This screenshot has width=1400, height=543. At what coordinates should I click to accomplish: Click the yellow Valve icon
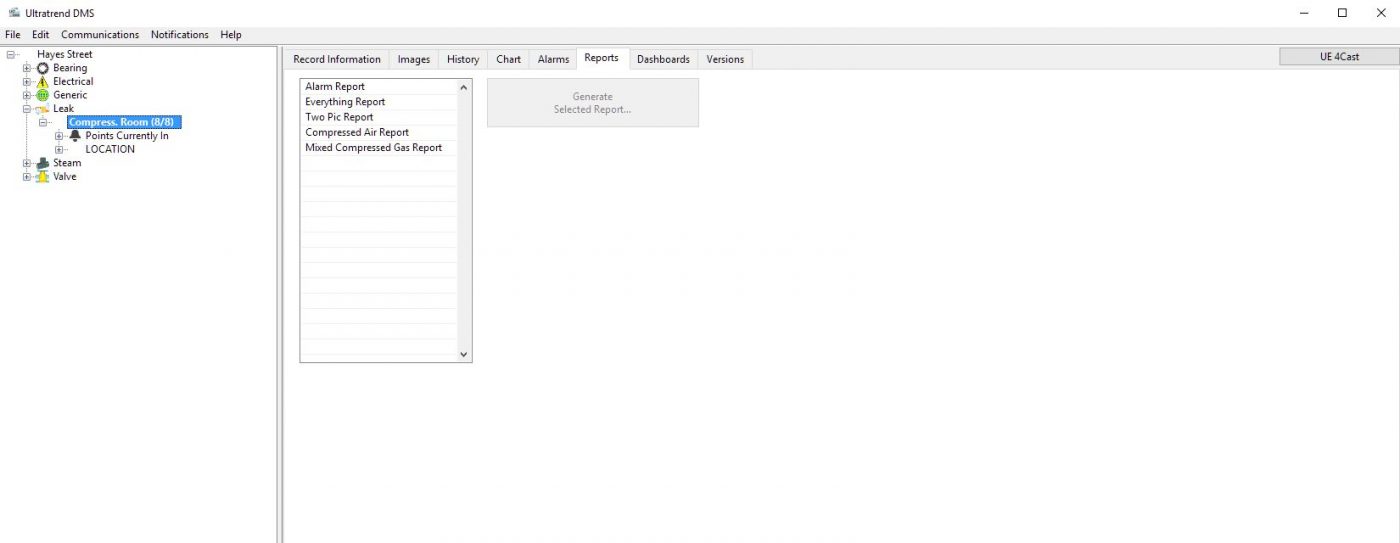[43, 177]
